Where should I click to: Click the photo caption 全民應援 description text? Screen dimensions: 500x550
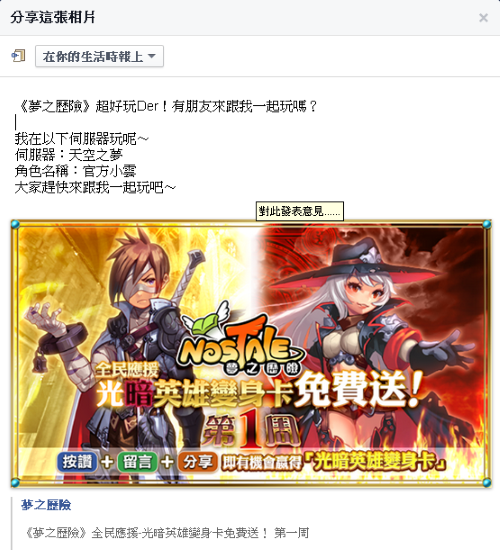[x=165, y=533]
